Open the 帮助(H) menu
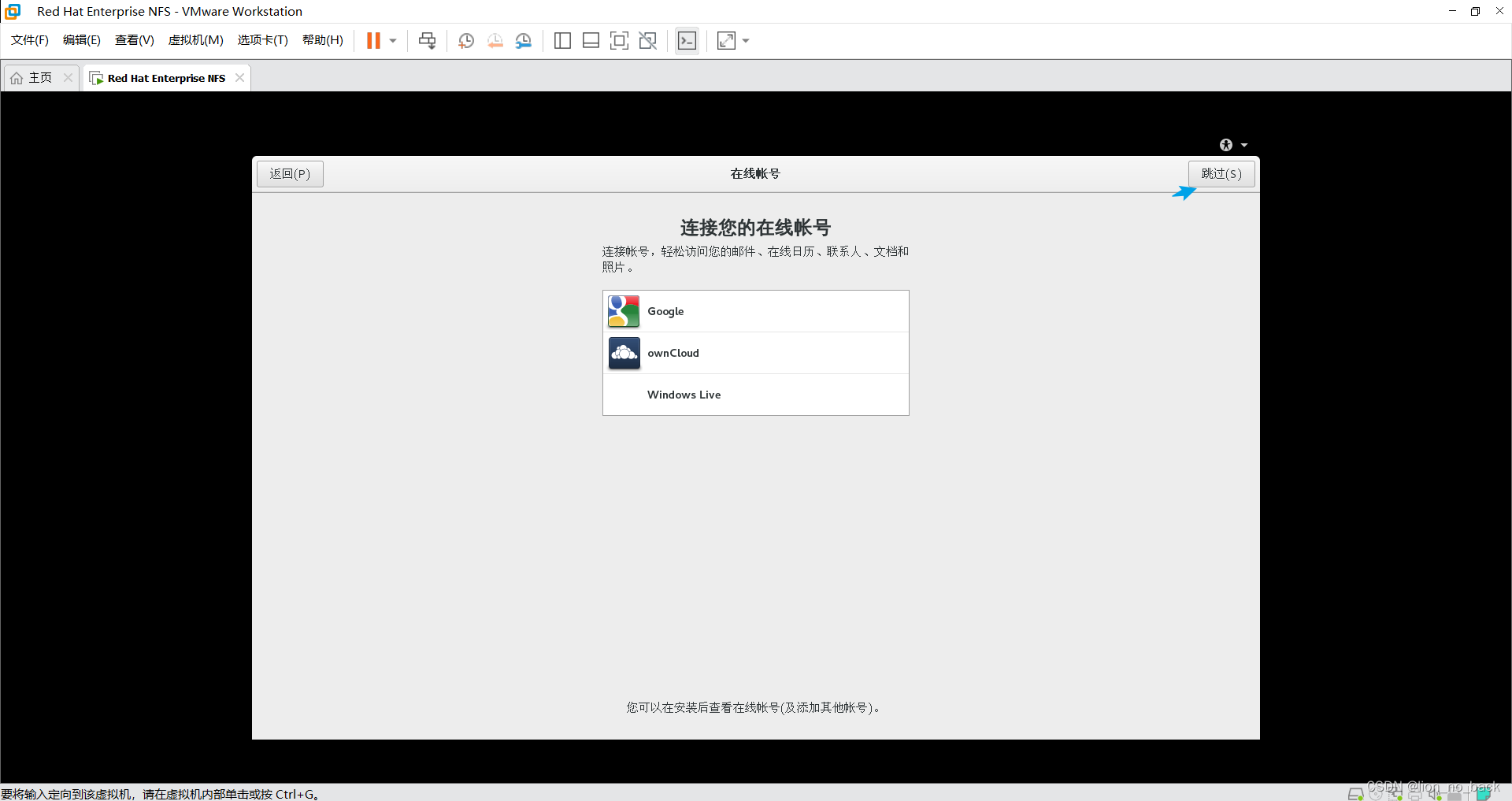1512x801 pixels. 323,40
